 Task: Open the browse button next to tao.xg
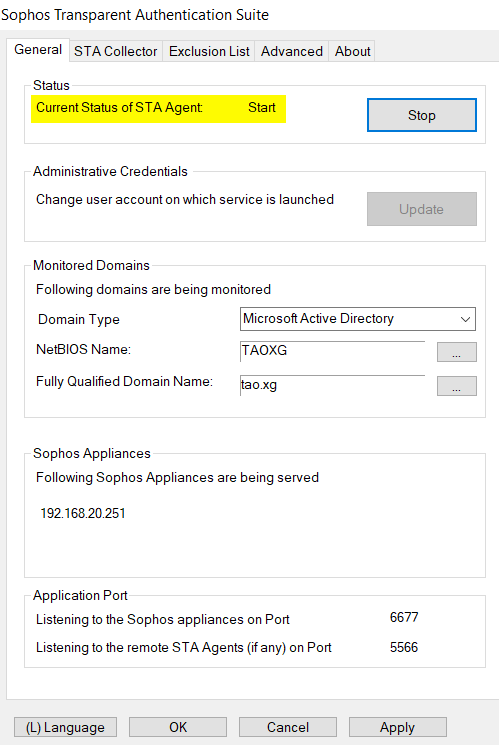pos(456,386)
